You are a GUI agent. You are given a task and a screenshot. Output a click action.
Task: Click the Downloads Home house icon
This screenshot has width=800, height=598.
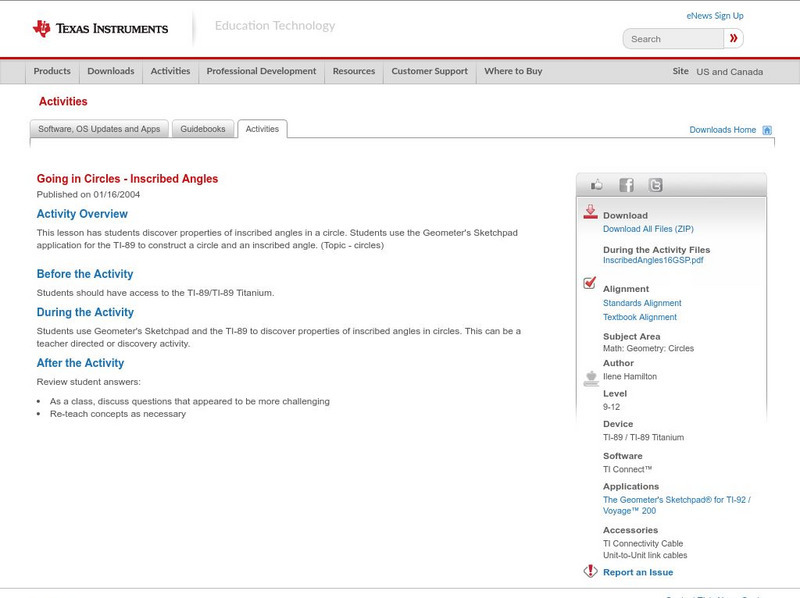[x=767, y=130]
